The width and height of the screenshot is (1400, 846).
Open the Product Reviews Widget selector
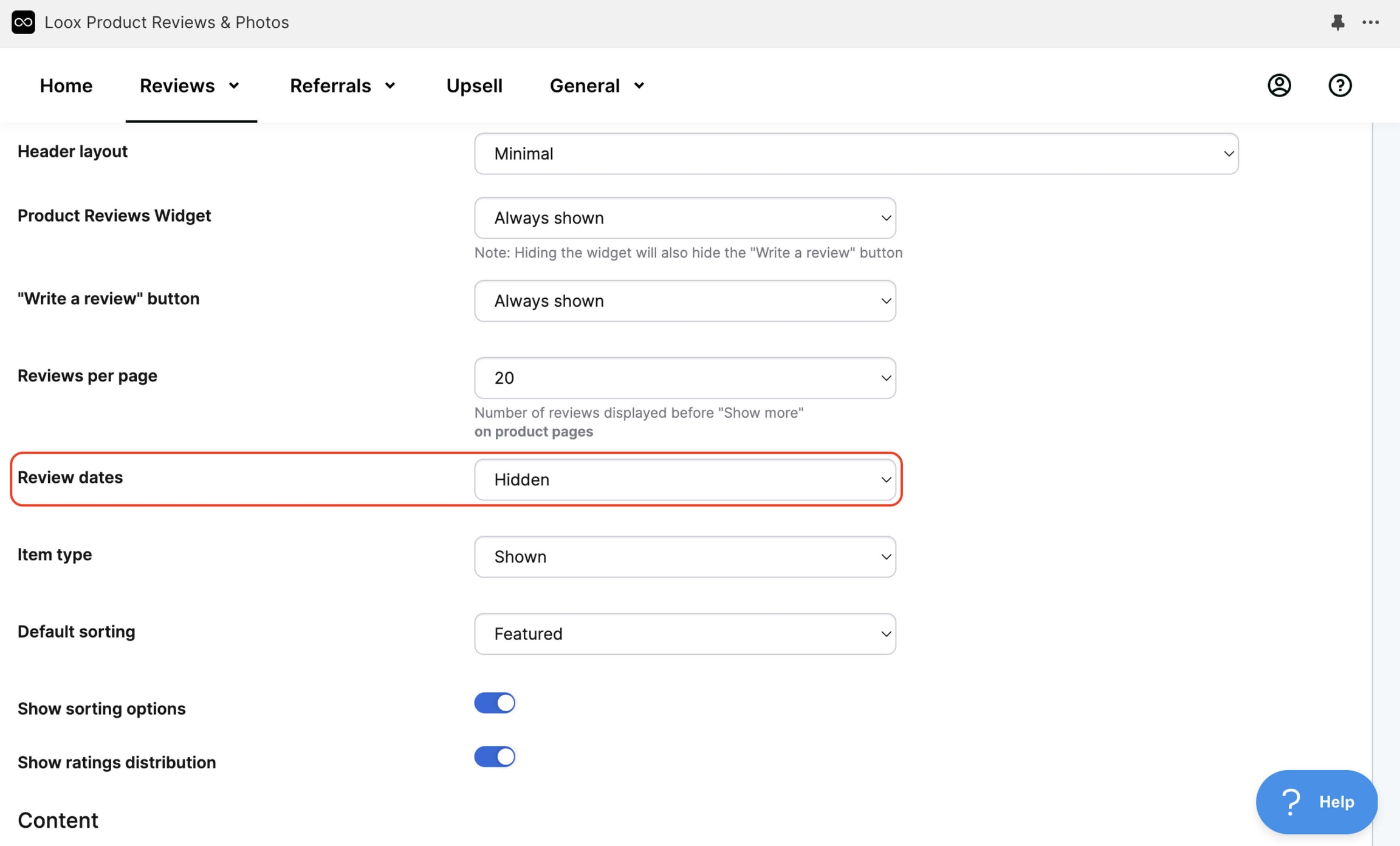coord(685,217)
